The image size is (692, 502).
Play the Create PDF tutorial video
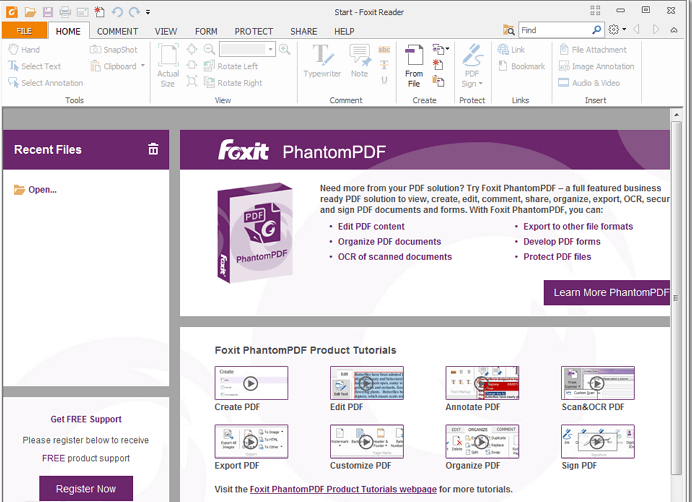point(251,383)
